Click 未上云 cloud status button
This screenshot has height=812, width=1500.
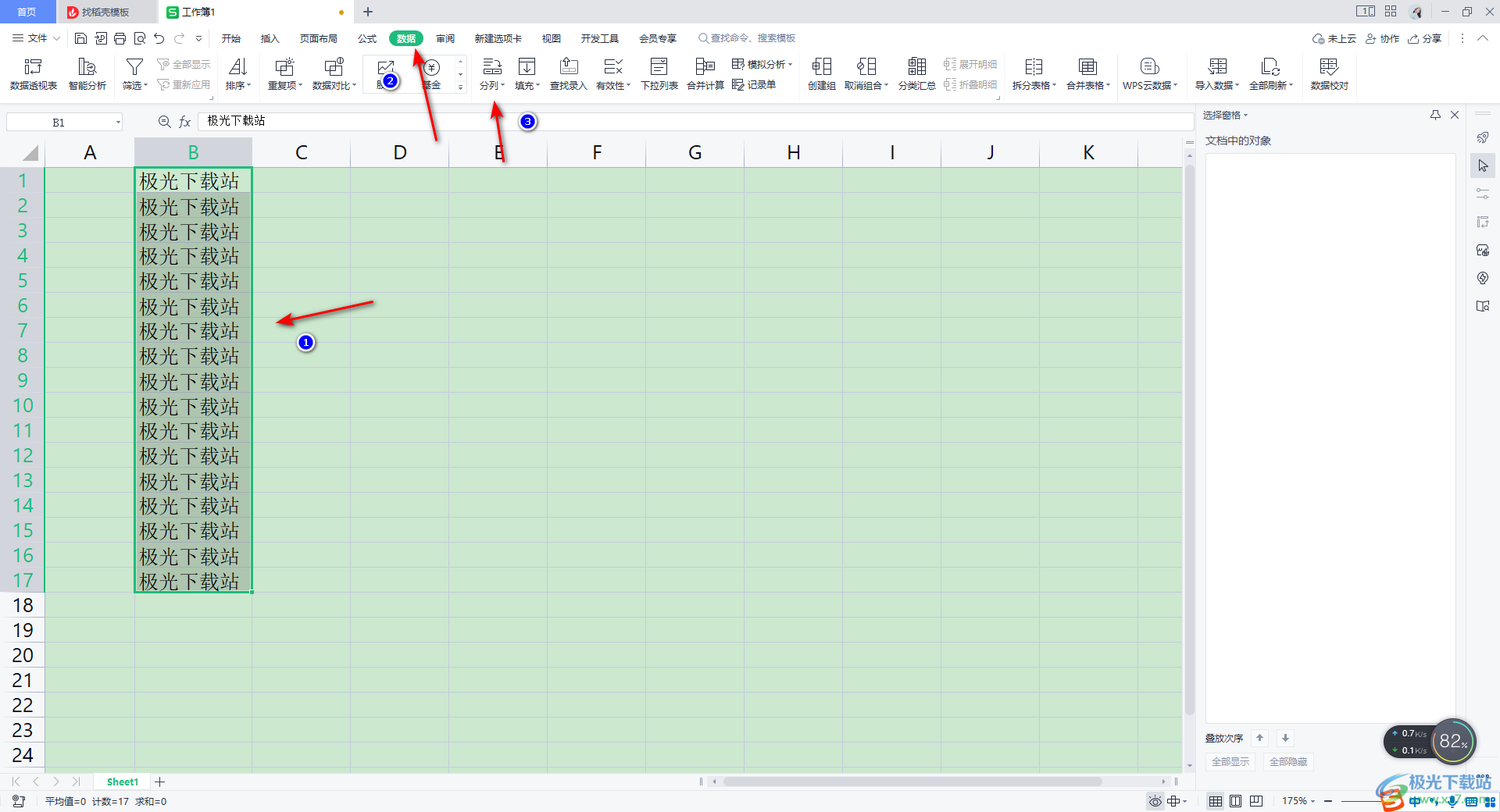(x=1334, y=38)
